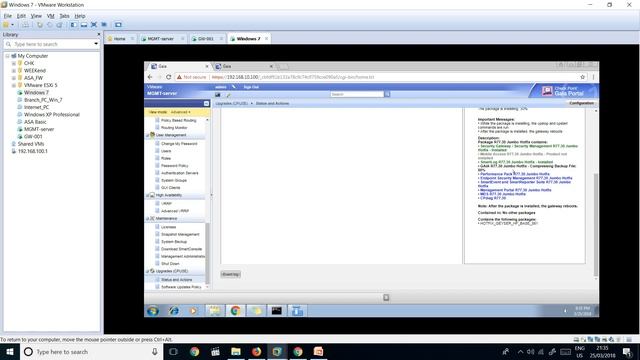Open the Library search dropdown arrow

point(96,44)
